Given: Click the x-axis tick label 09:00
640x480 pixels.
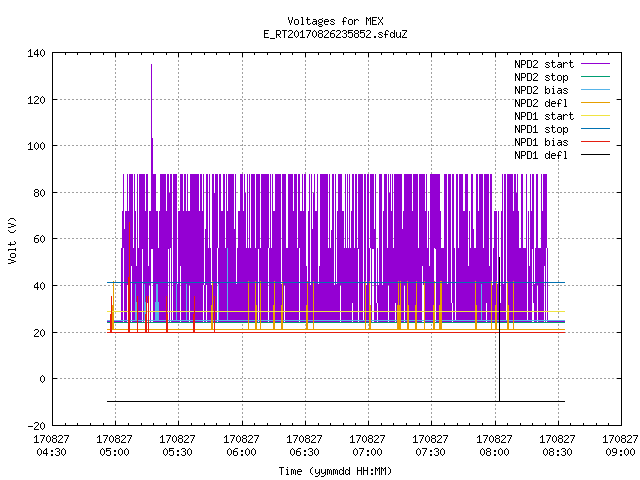Looking at the screenshot, I should click(620, 452).
